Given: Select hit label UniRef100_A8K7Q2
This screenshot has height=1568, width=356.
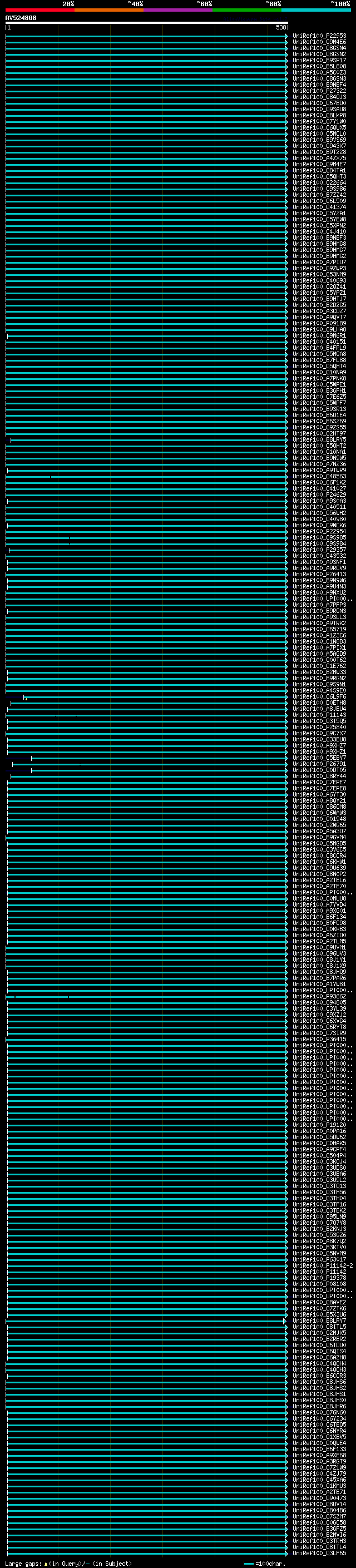Looking at the screenshot, I should 319,1240.
